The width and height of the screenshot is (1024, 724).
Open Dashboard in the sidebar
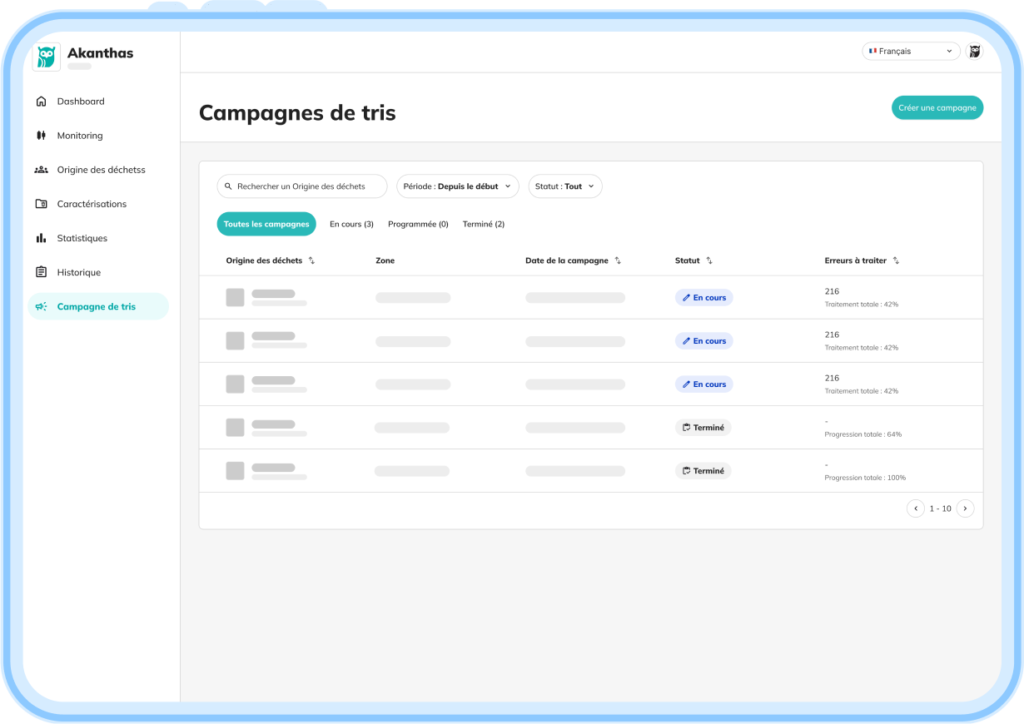click(98, 101)
